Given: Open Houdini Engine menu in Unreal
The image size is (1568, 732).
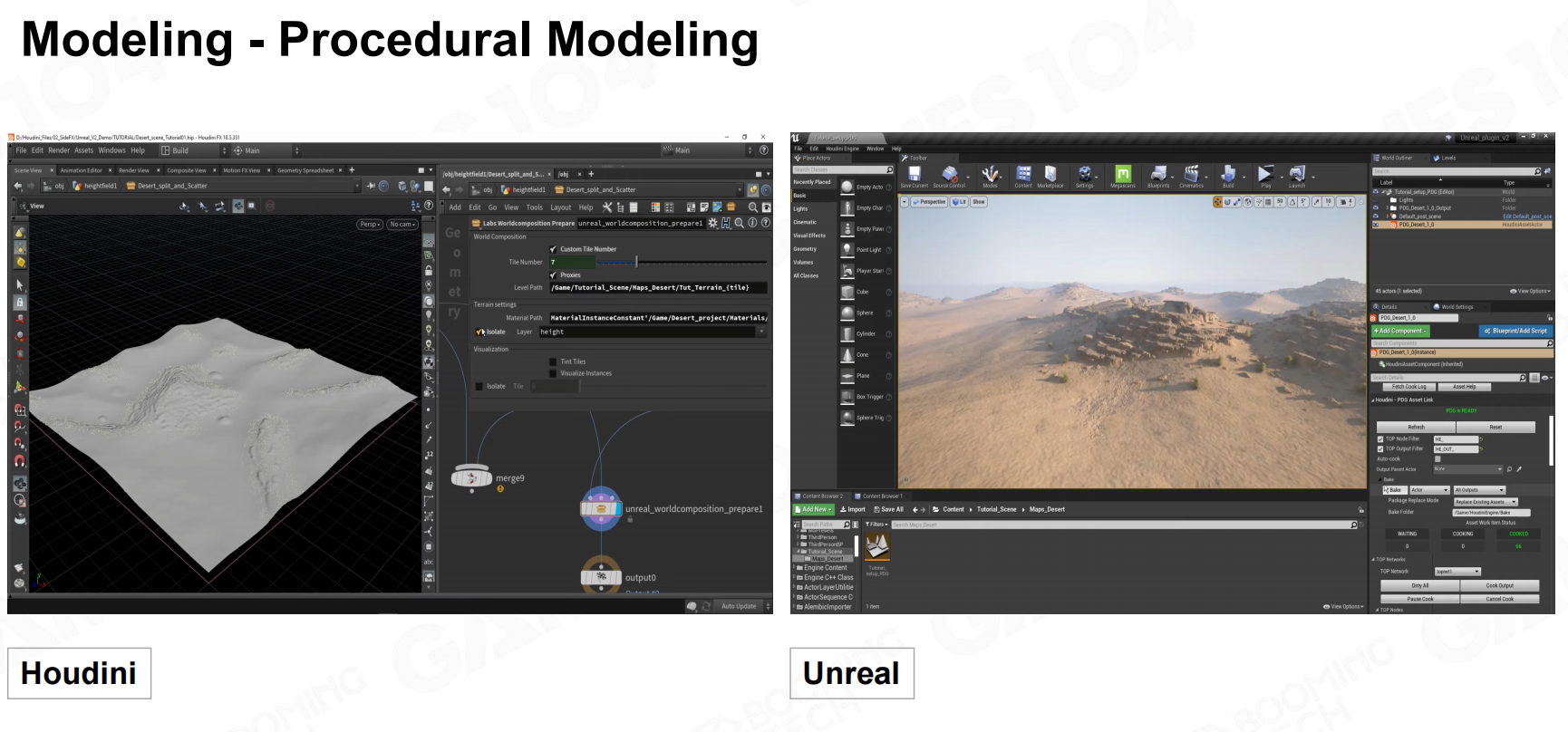Looking at the screenshot, I should (842, 149).
